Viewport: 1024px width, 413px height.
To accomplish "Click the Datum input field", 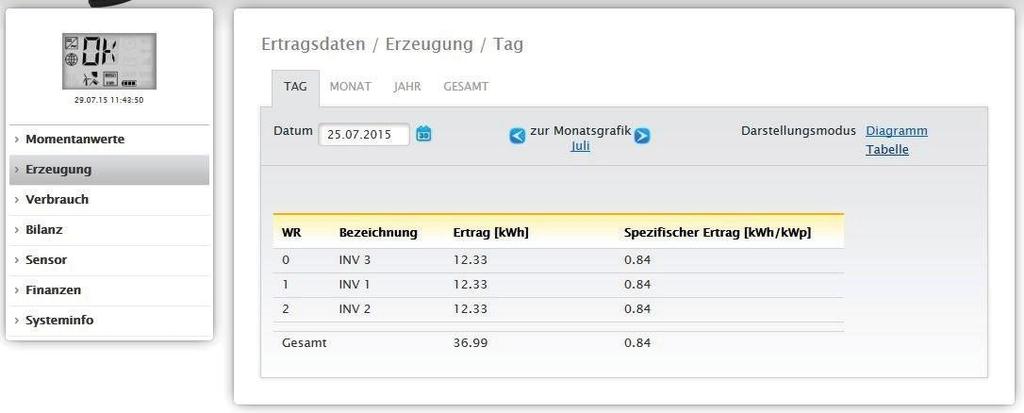I will click(x=363, y=134).
